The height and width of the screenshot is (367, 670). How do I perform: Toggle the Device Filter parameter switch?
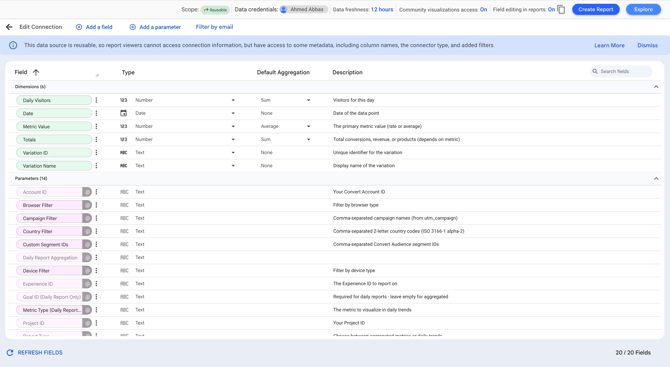(x=87, y=270)
